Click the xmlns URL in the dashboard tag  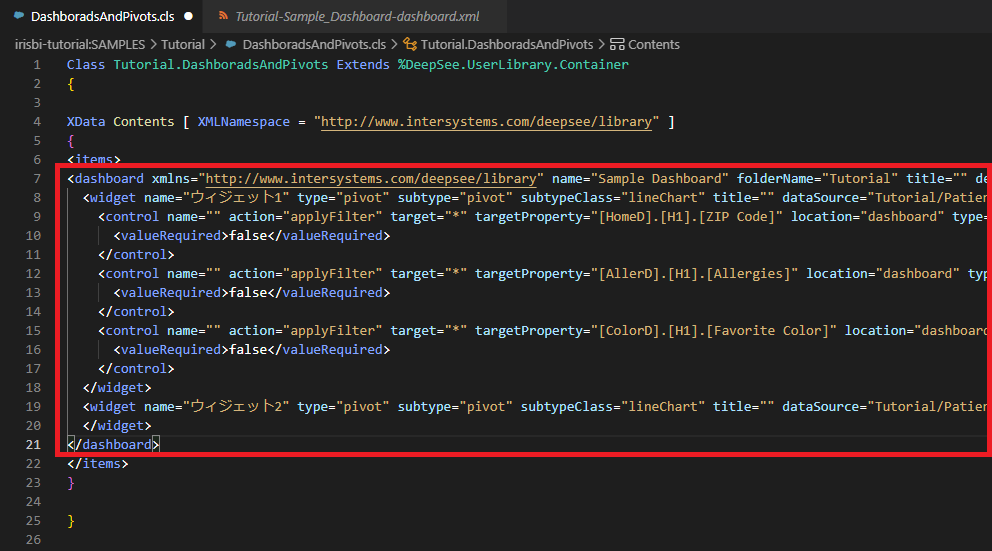tap(373, 179)
